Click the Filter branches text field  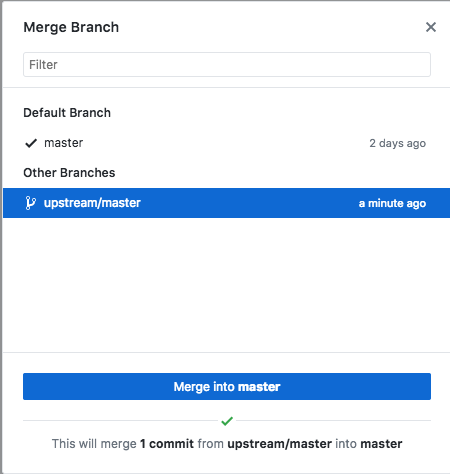pyautogui.click(x=227, y=64)
